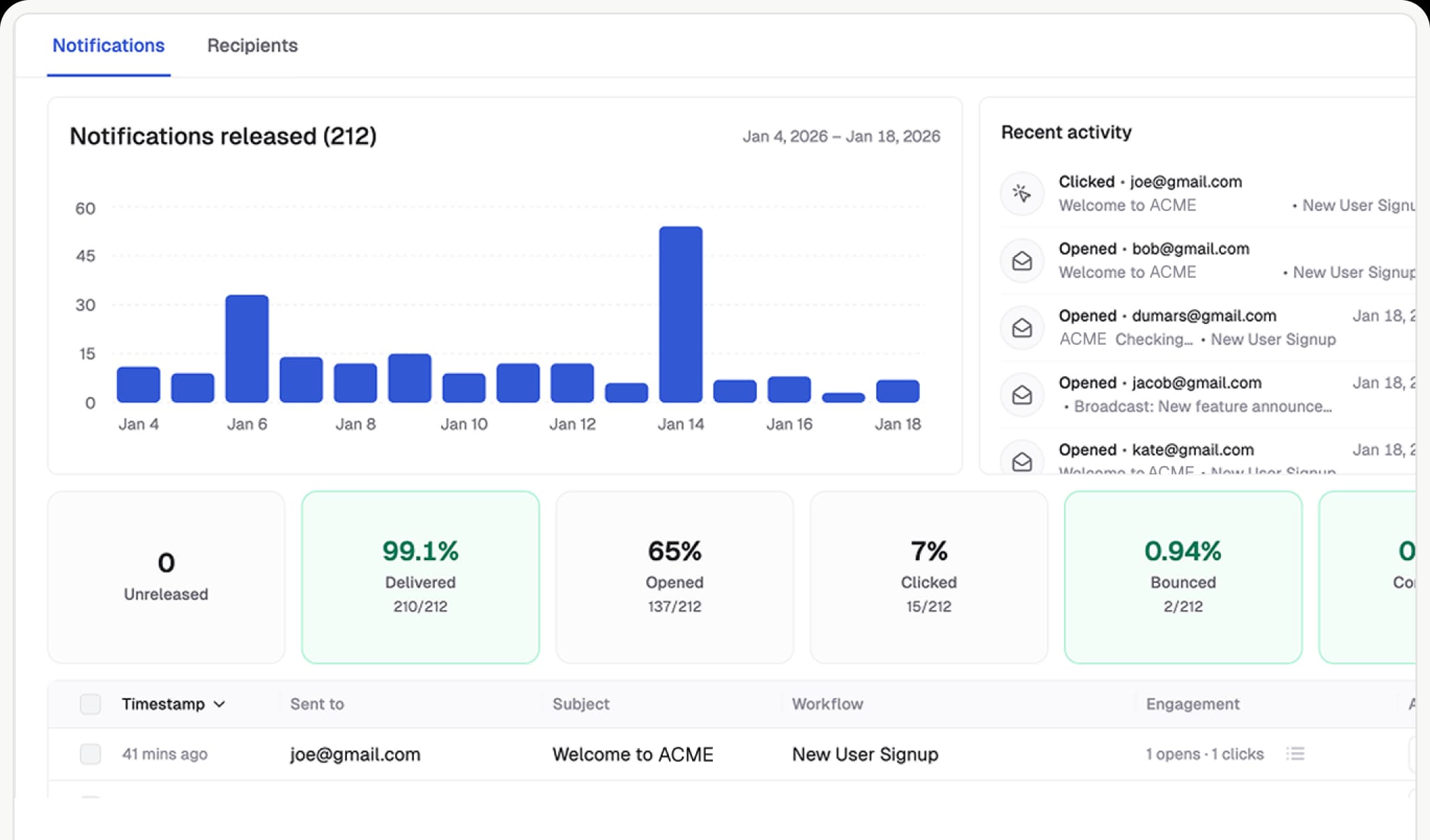Select all notifications via the header checkbox
1430x840 pixels.
(90, 704)
